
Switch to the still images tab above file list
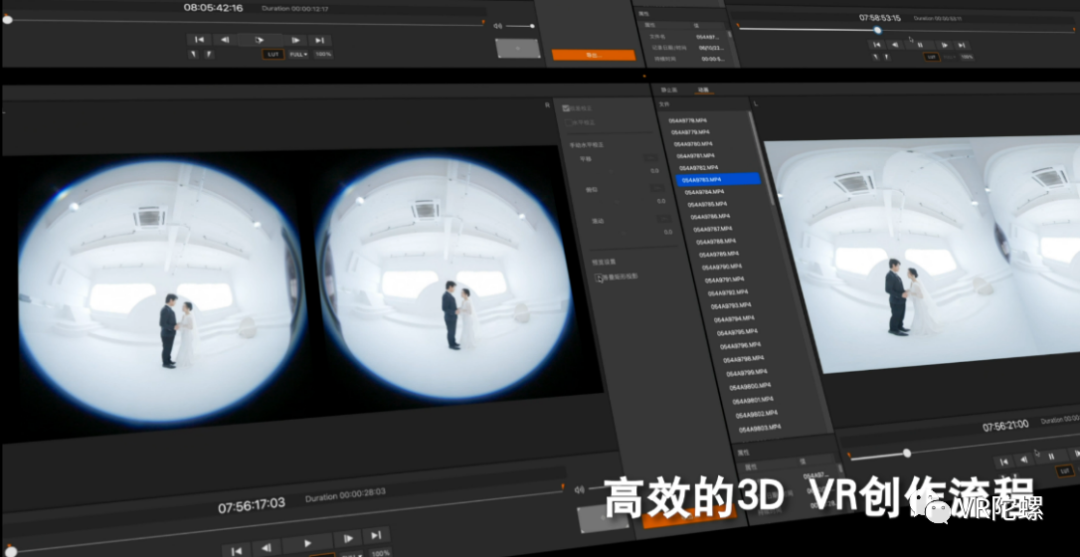[669, 90]
